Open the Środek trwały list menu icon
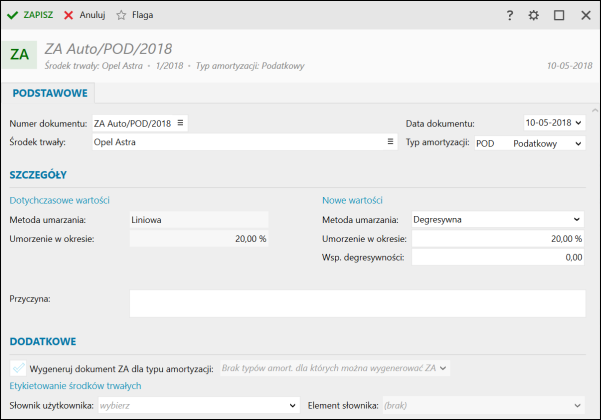 pos(390,142)
